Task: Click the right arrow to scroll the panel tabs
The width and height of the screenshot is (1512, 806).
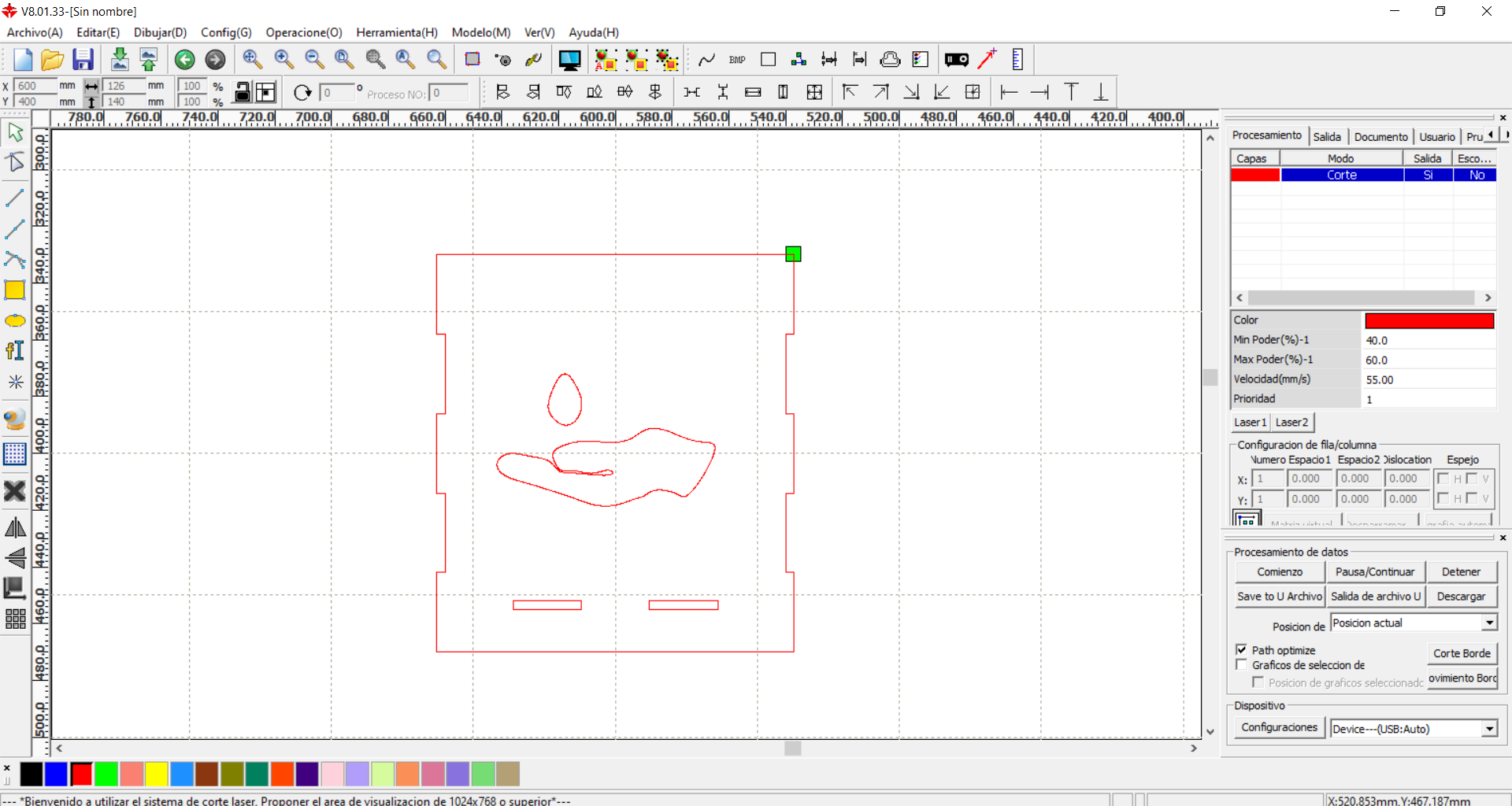Action: tap(1506, 135)
